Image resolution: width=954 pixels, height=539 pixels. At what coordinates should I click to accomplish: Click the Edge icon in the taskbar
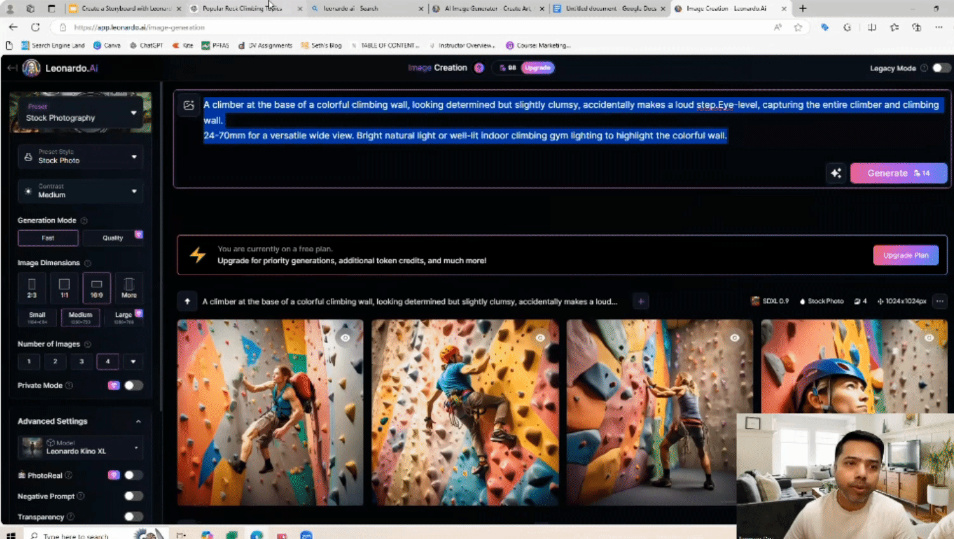[x=257, y=535]
